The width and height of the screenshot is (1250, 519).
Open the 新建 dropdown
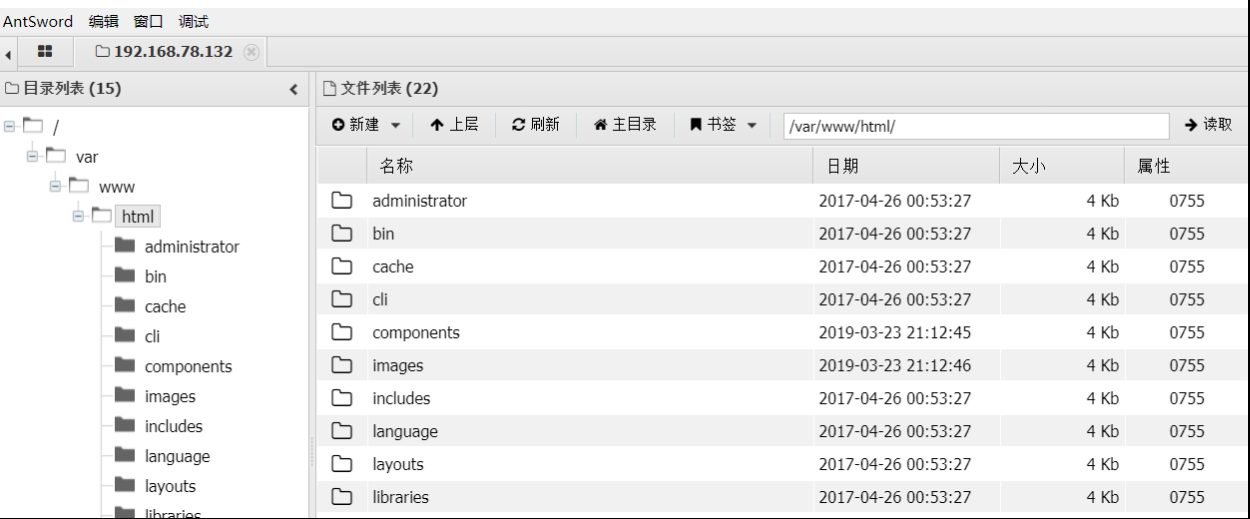tap(366, 125)
